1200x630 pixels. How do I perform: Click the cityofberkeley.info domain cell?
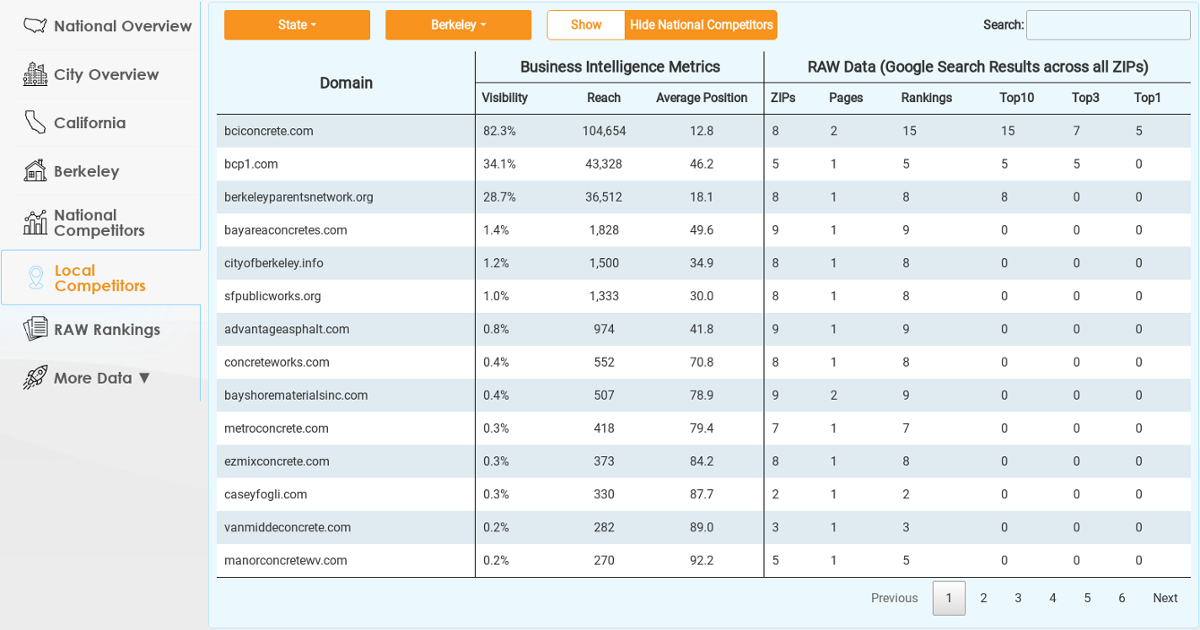(346, 263)
